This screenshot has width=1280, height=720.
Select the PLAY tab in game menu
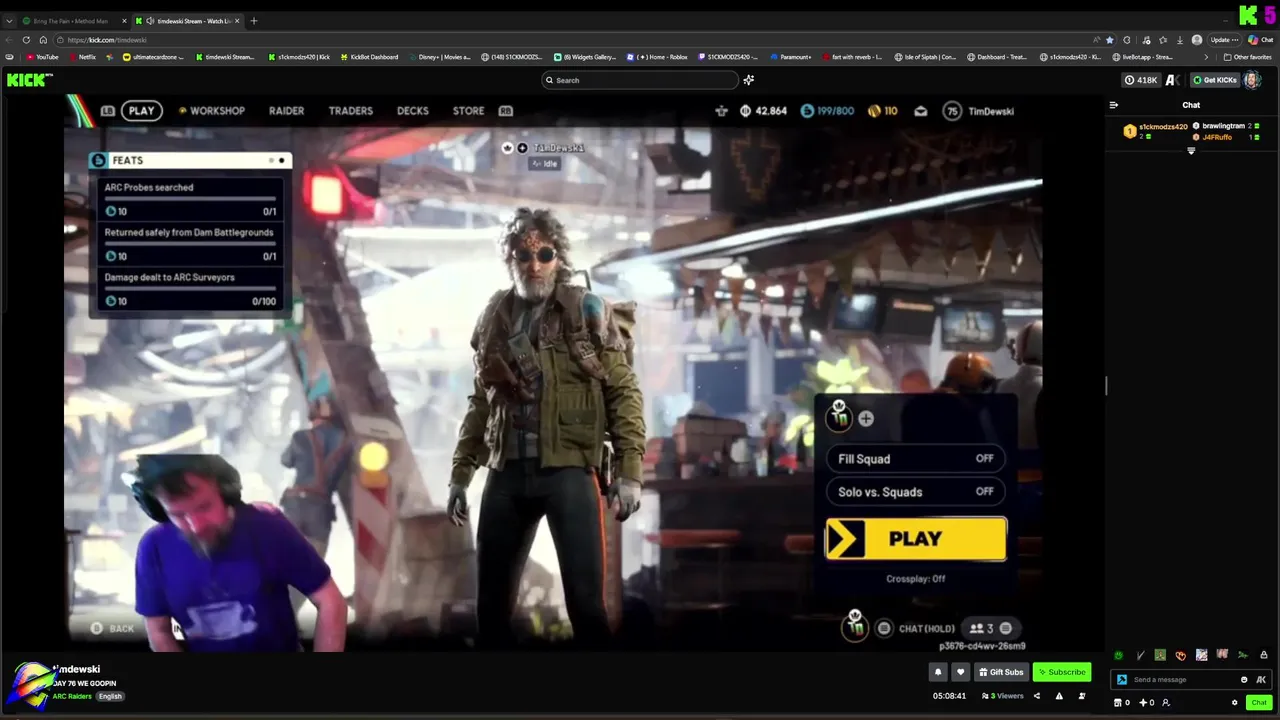(142, 111)
